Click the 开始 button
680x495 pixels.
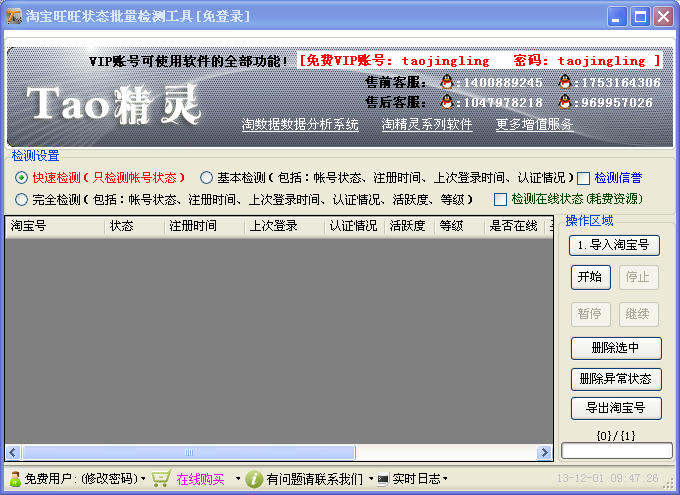pyautogui.click(x=591, y=277)
